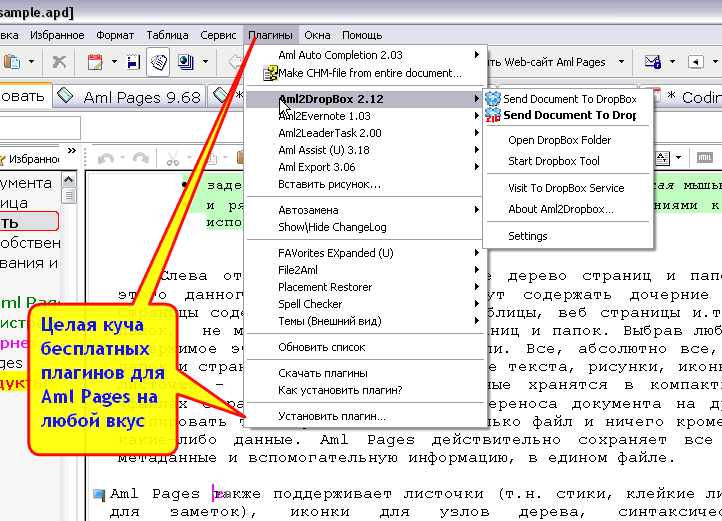
Task: Open the Aml2LeaderTask 2.00 submenu
Action: click(x=366, y=133)
